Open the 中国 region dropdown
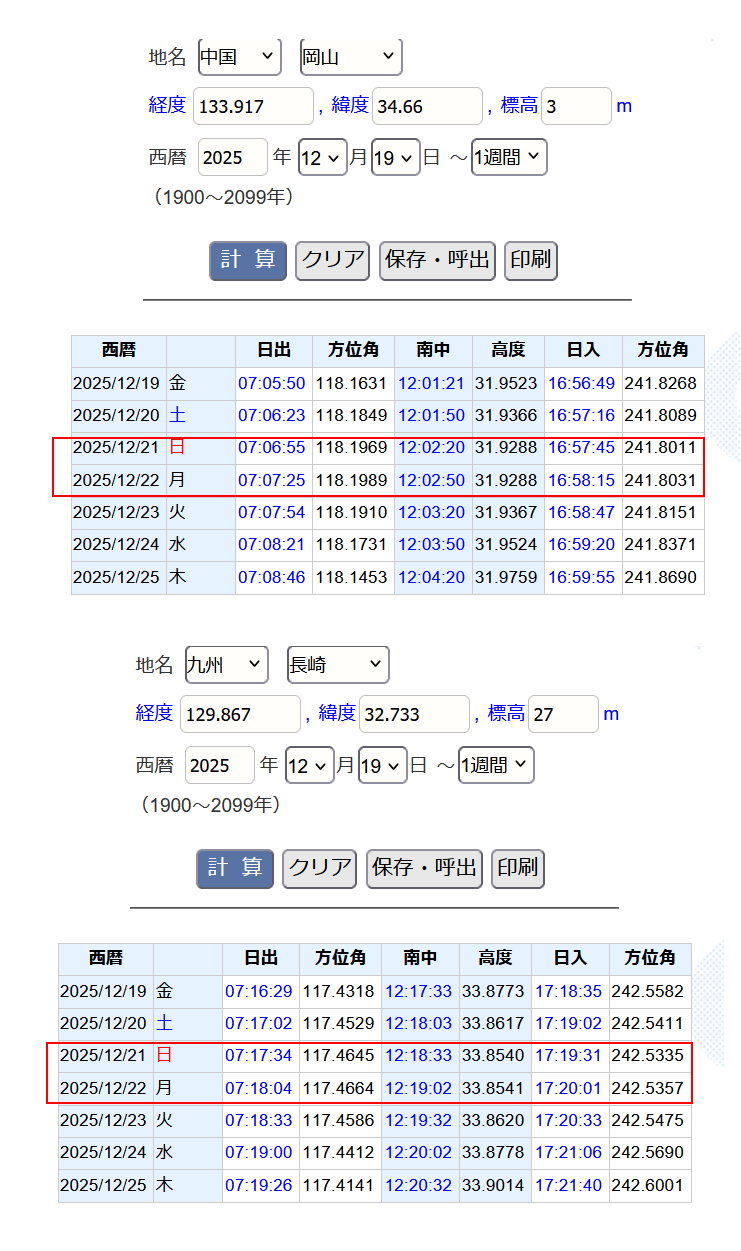The height and width of the screenshot is (1251, 741). tap(239, 57)
